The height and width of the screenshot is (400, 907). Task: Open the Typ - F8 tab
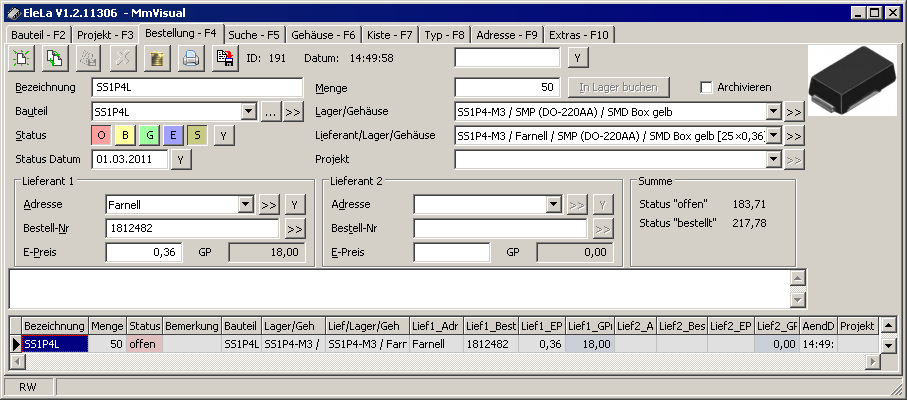(444, 35)
